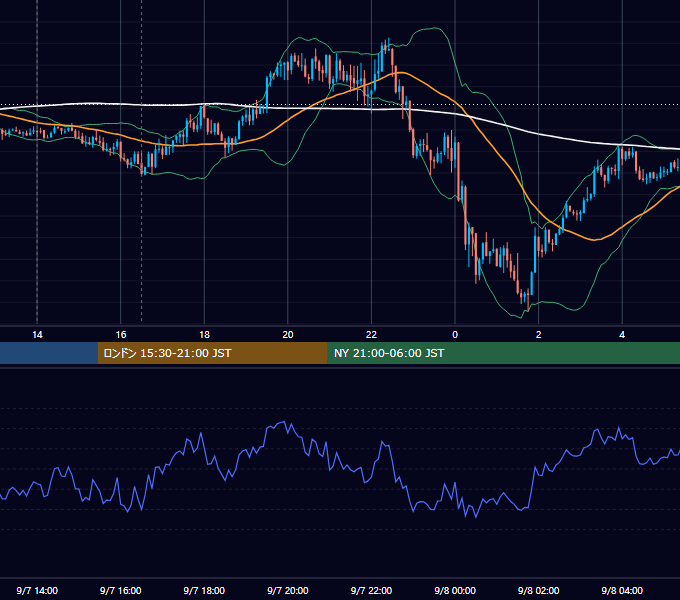Screen dimensions: 680x600
Task: Click the 9/7 16:00 time label
Action: [121, 590]
